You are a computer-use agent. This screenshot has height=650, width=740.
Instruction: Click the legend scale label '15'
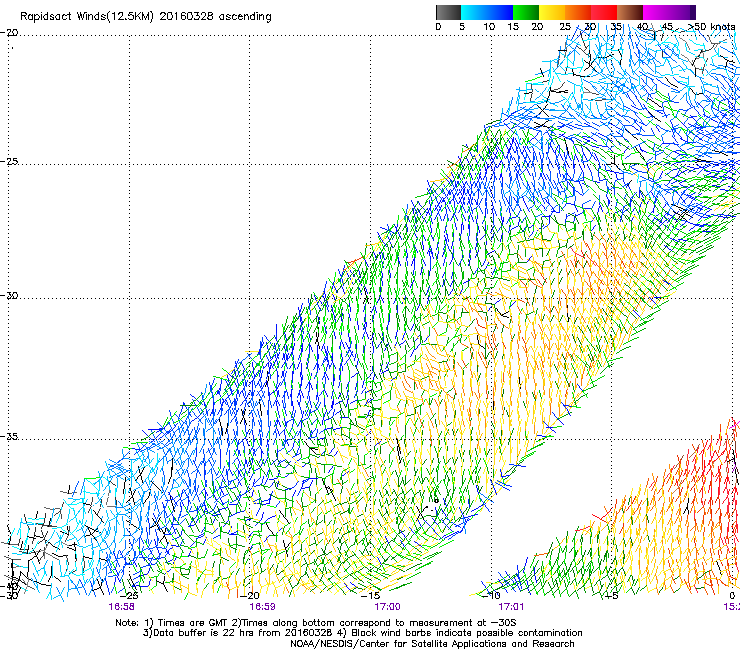click(x=513, y=27)
